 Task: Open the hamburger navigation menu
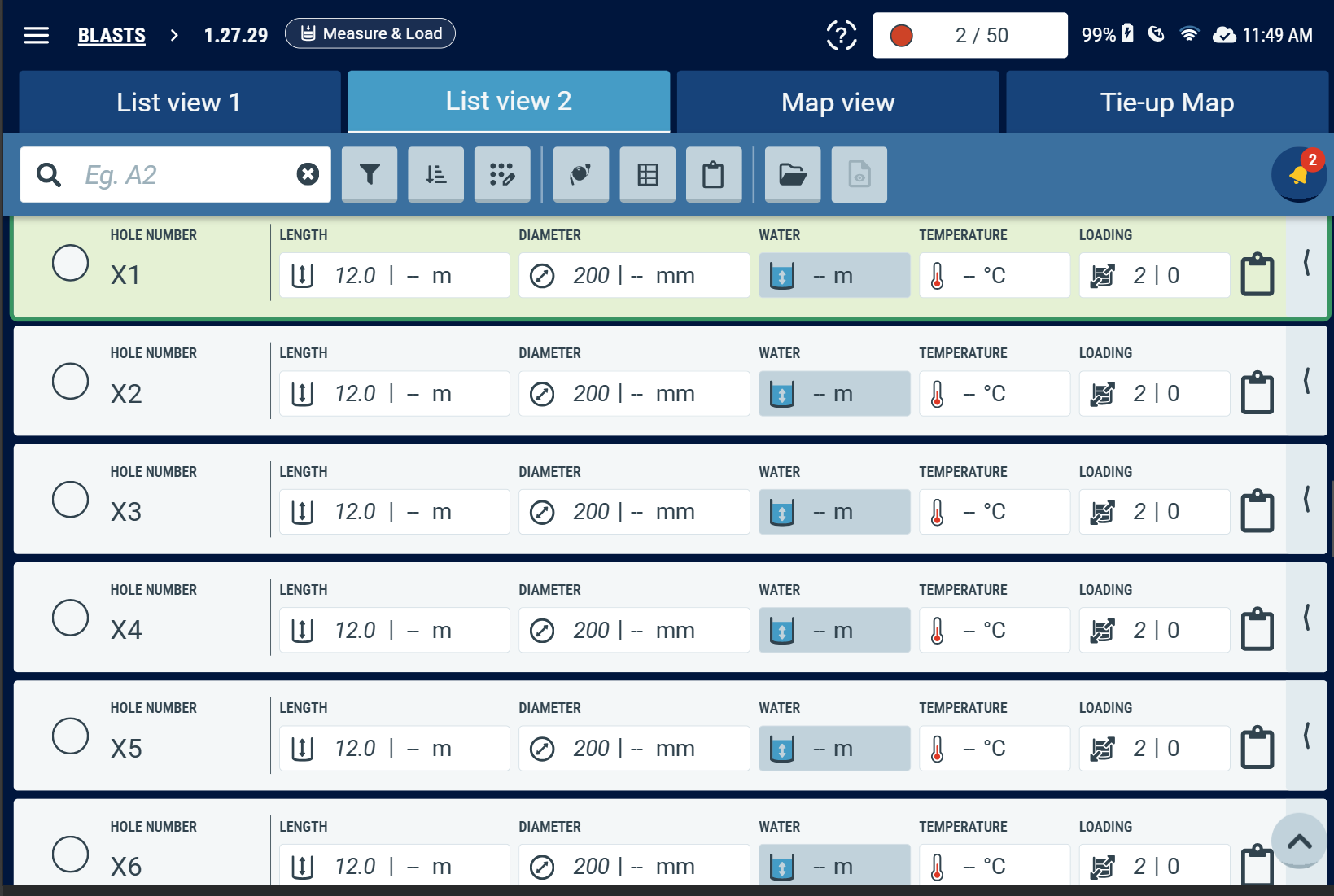tap(37, 35)
